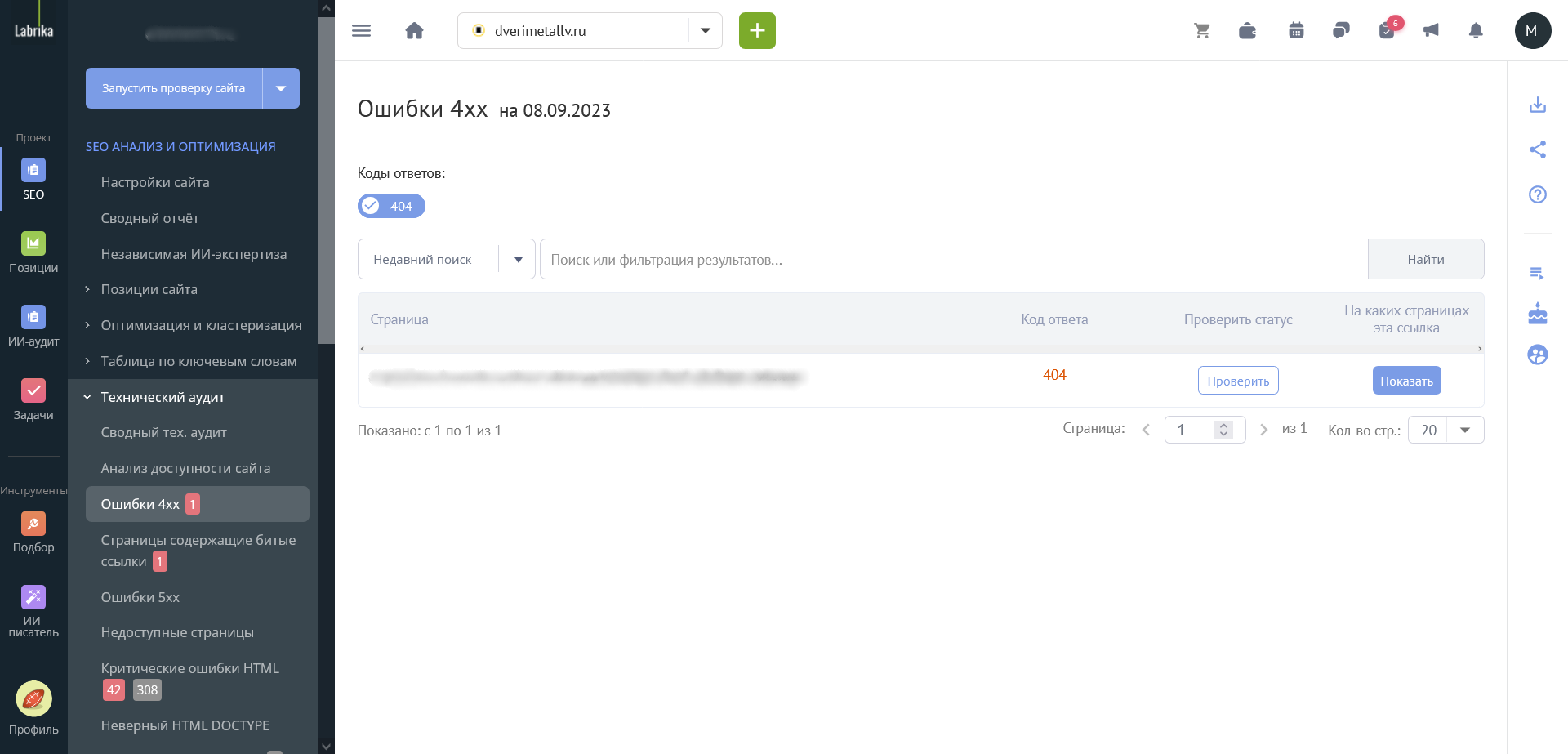Open Недоступные страницы menu item

coord(177,632)
